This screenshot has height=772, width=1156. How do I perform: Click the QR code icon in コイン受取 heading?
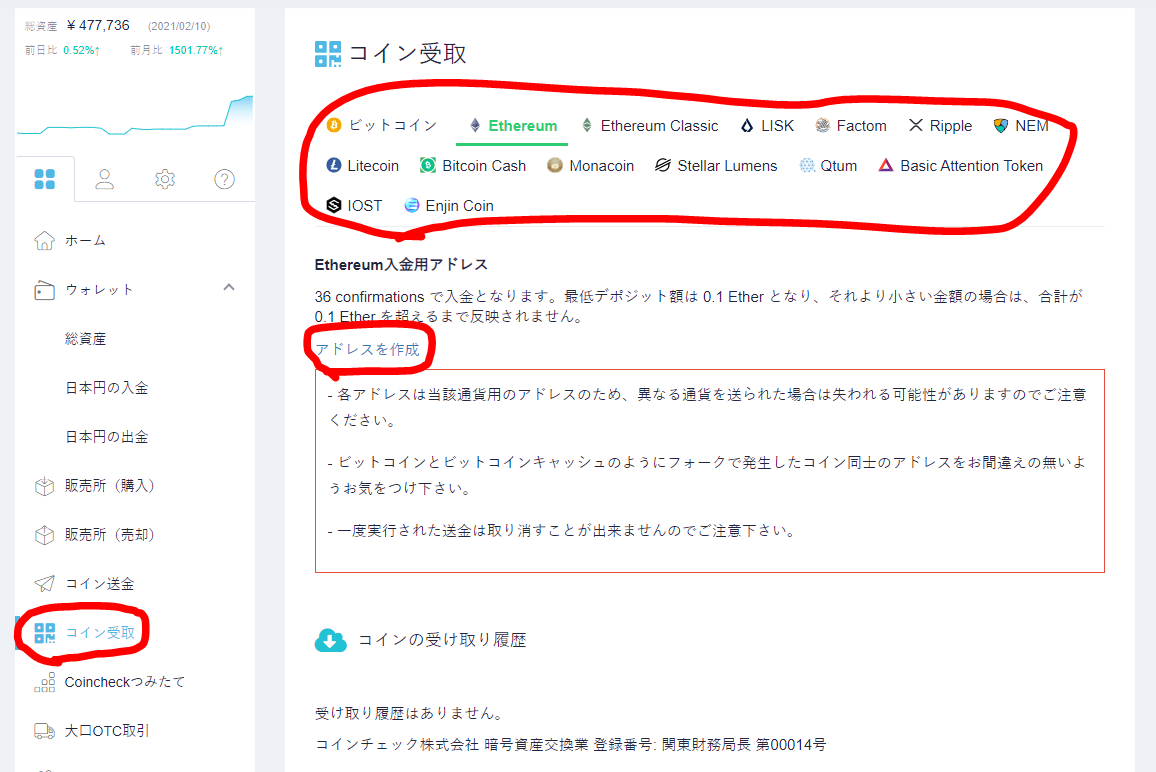pos(328,54)
